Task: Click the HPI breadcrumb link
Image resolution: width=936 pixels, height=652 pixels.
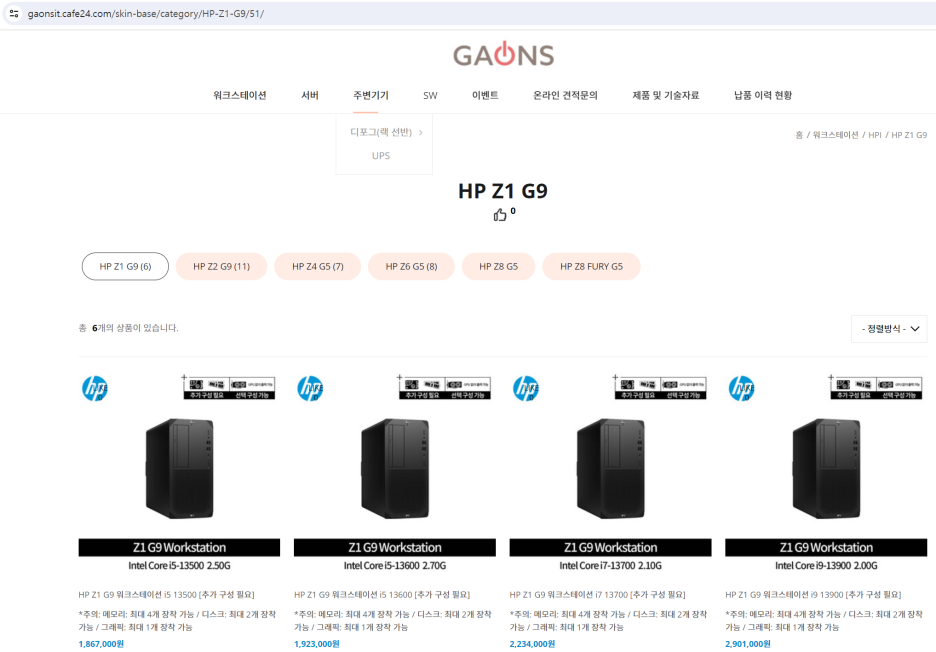Action: pyautogui.click(x=875, y=136)
